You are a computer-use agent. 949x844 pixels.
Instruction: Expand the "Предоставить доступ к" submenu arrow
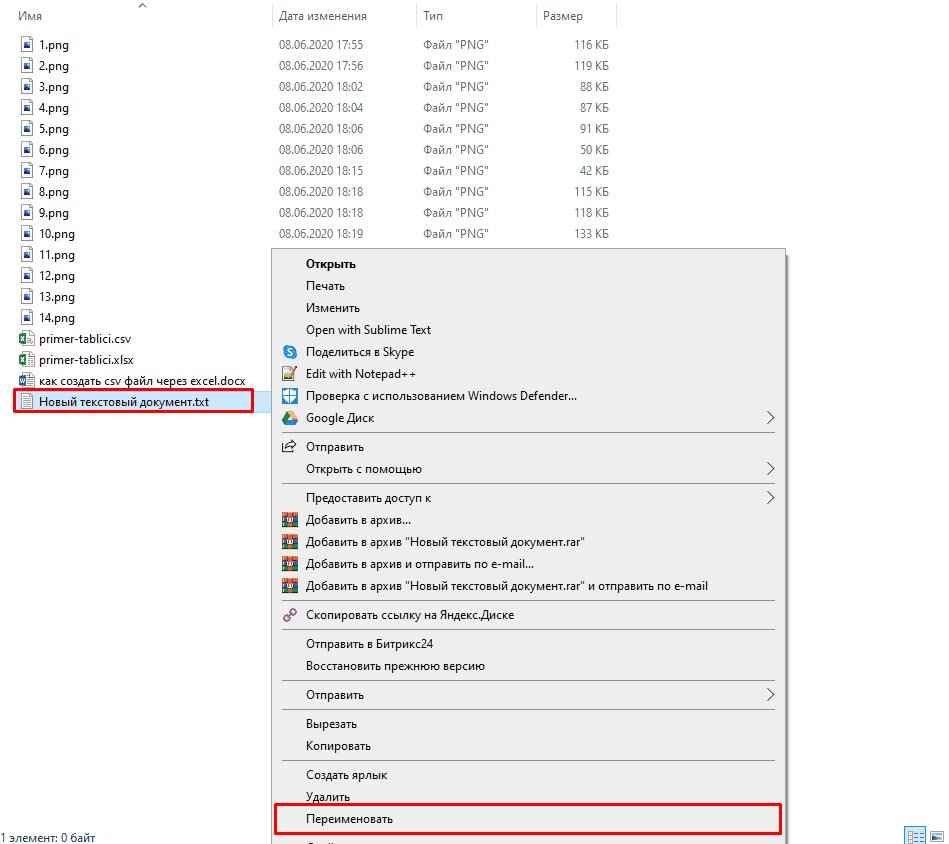[770, 497]
